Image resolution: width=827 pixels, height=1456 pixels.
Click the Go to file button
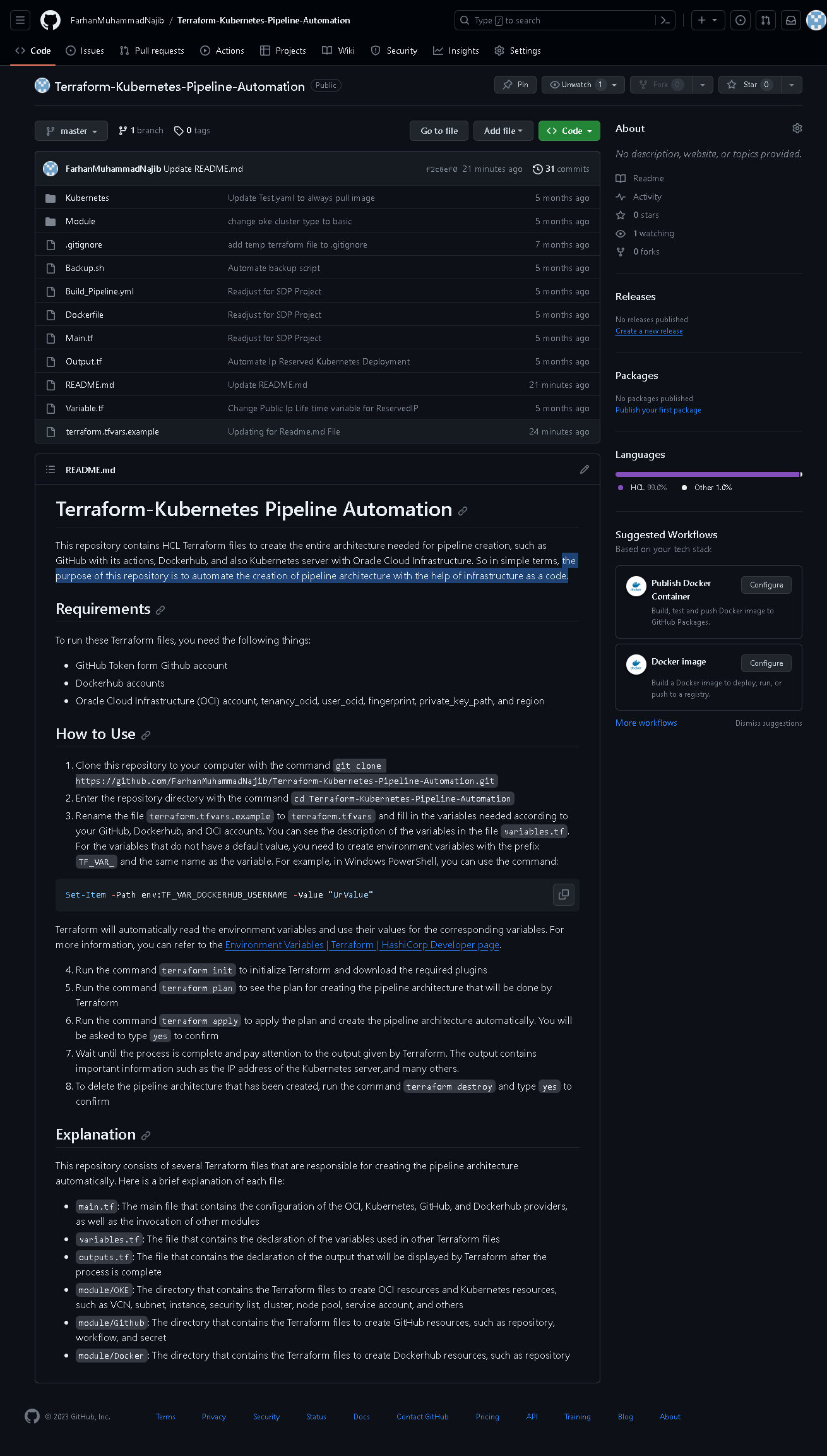[x=439, y=131]
